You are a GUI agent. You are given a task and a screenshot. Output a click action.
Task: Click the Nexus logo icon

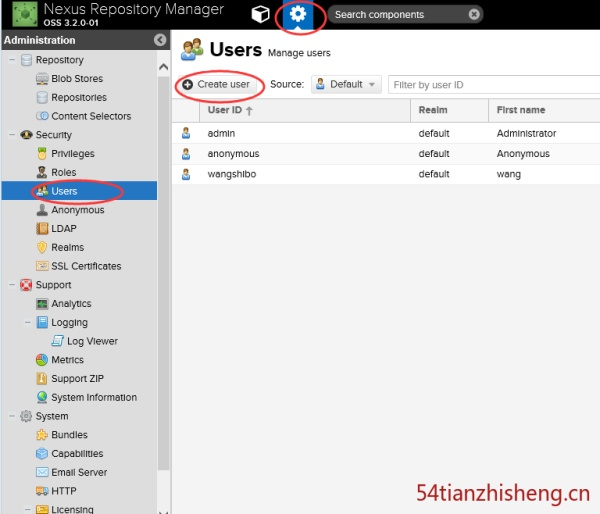coord(25,14)
